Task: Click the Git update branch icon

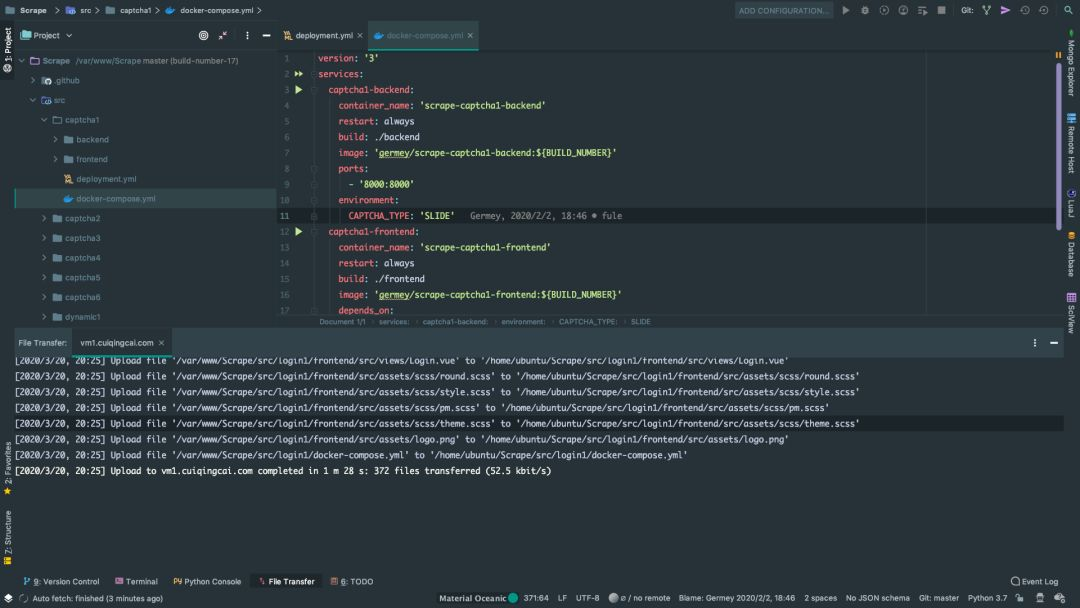Action: tap(986, 10)
